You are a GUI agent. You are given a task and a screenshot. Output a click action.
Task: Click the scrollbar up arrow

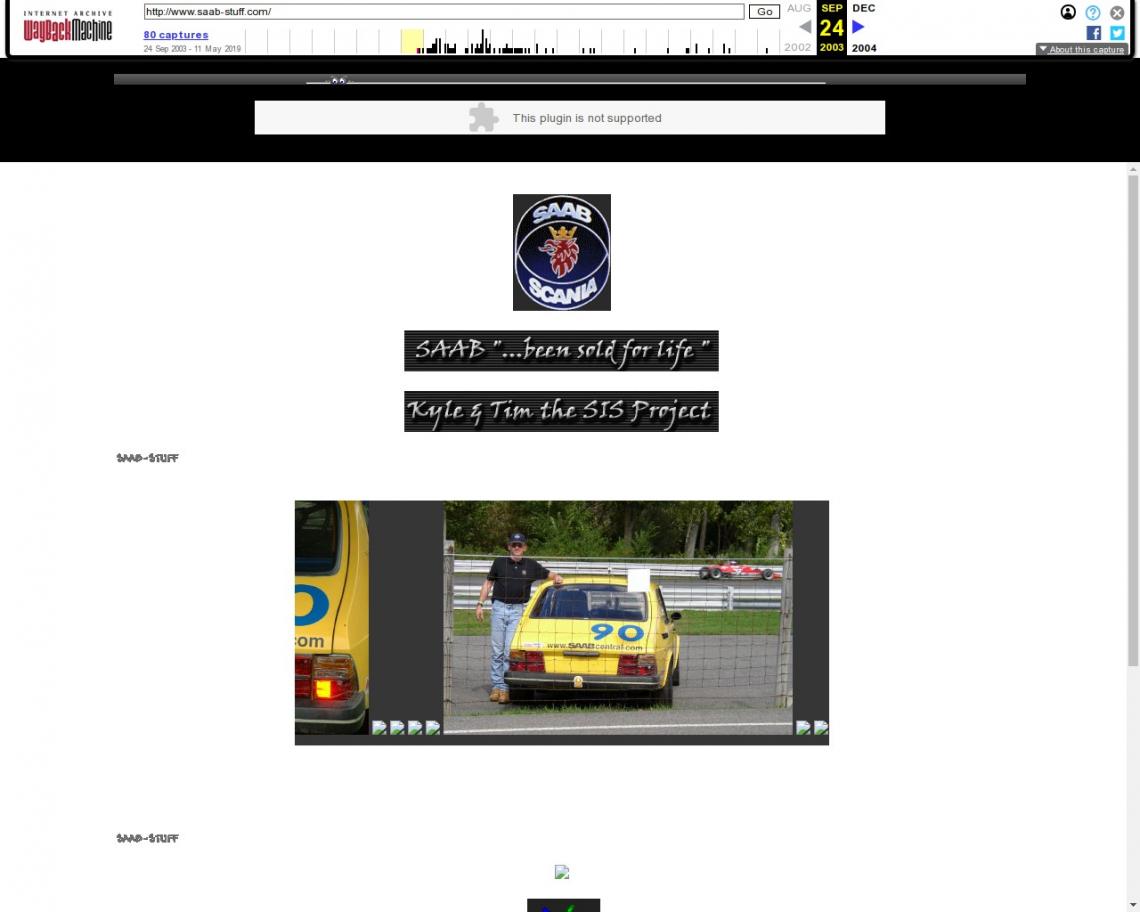[1133, 169]
